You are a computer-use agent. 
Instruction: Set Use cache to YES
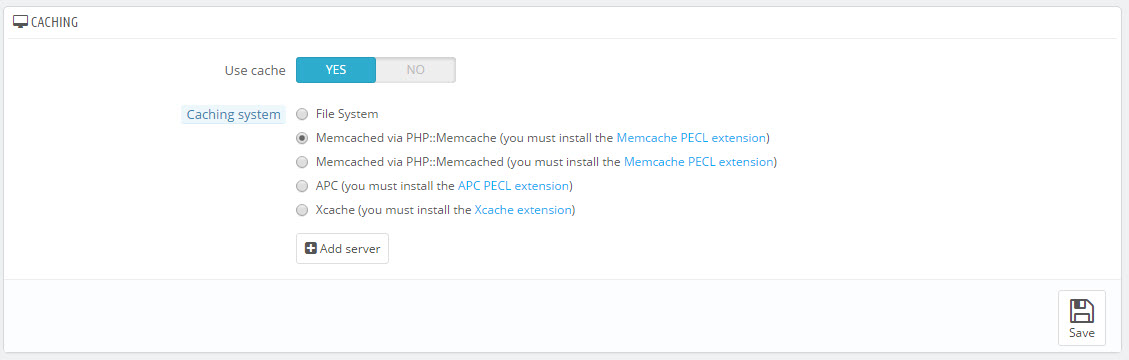click(x=336, y=70)
